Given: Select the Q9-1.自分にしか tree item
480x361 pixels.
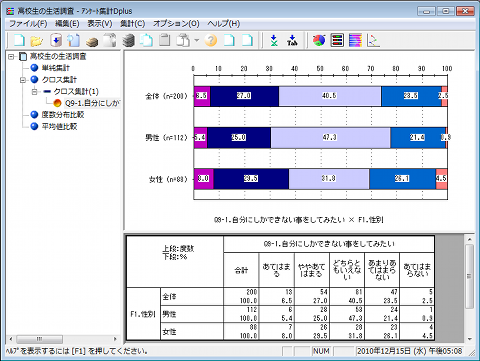Looking at the screenshot, I should coord(92,103).
